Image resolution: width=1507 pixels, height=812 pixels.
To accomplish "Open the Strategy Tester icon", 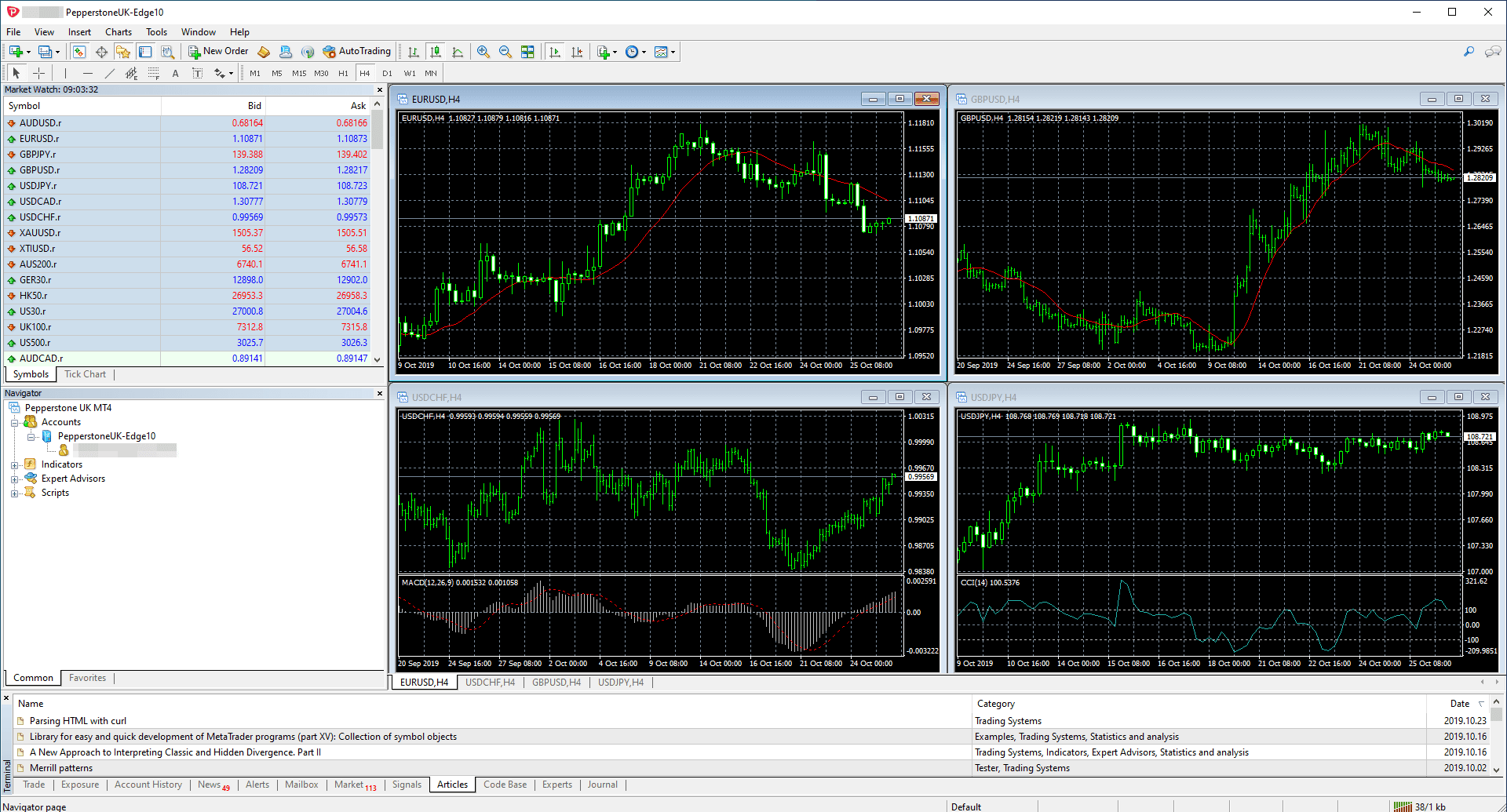I will click(168, 51).
